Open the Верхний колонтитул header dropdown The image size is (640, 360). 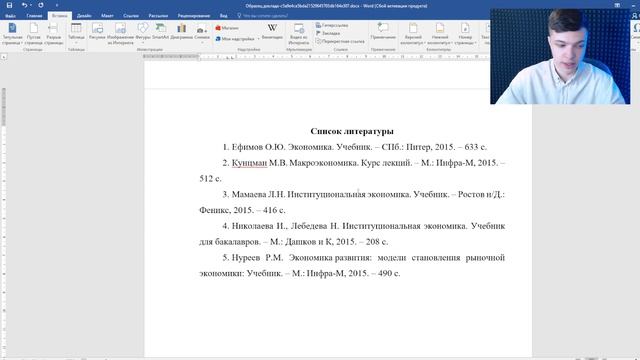pos(413,34)
